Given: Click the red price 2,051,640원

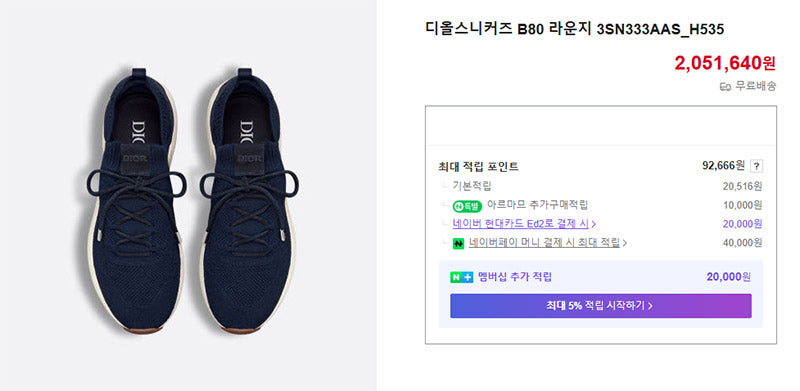Looking at the screenshot, I should point(725,63).
